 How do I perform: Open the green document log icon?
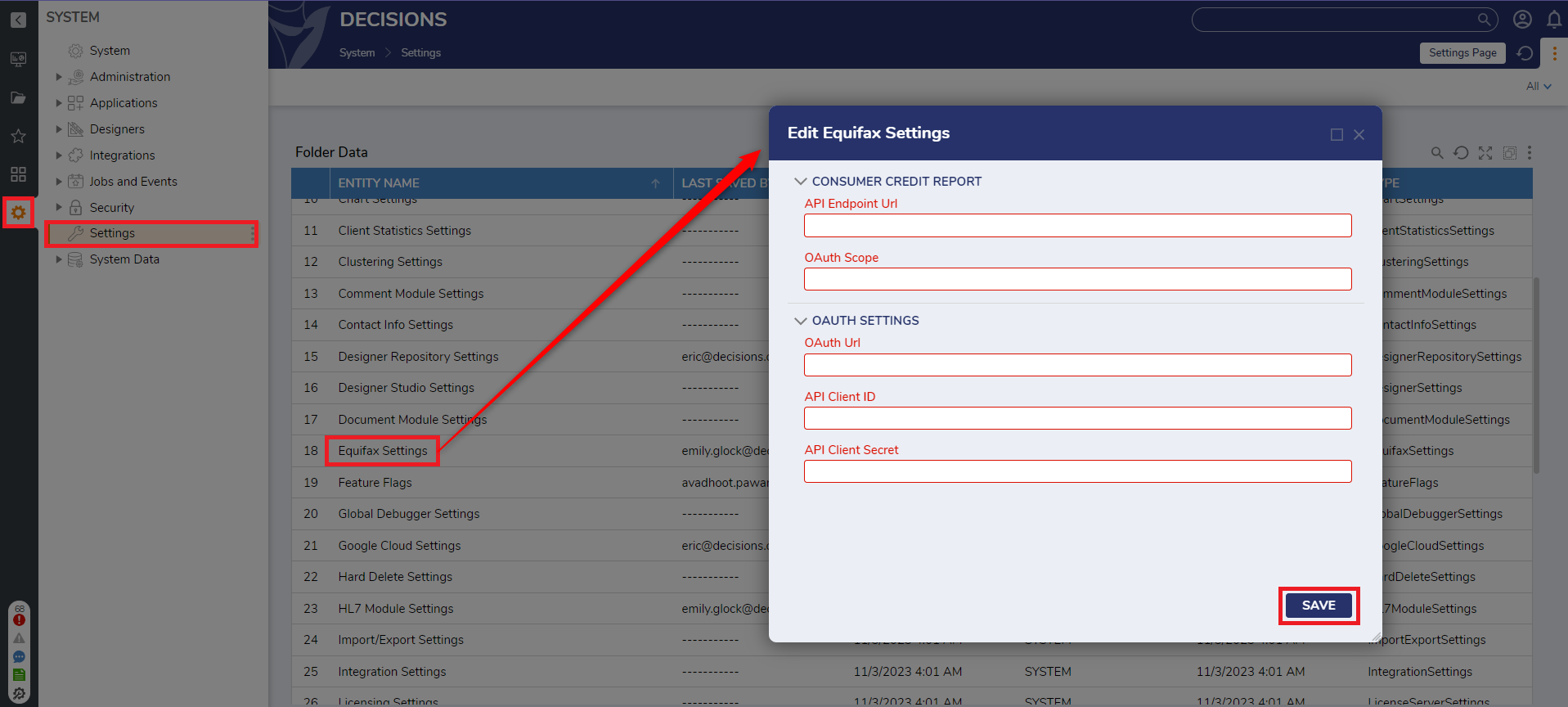click(x=19, y=675)
